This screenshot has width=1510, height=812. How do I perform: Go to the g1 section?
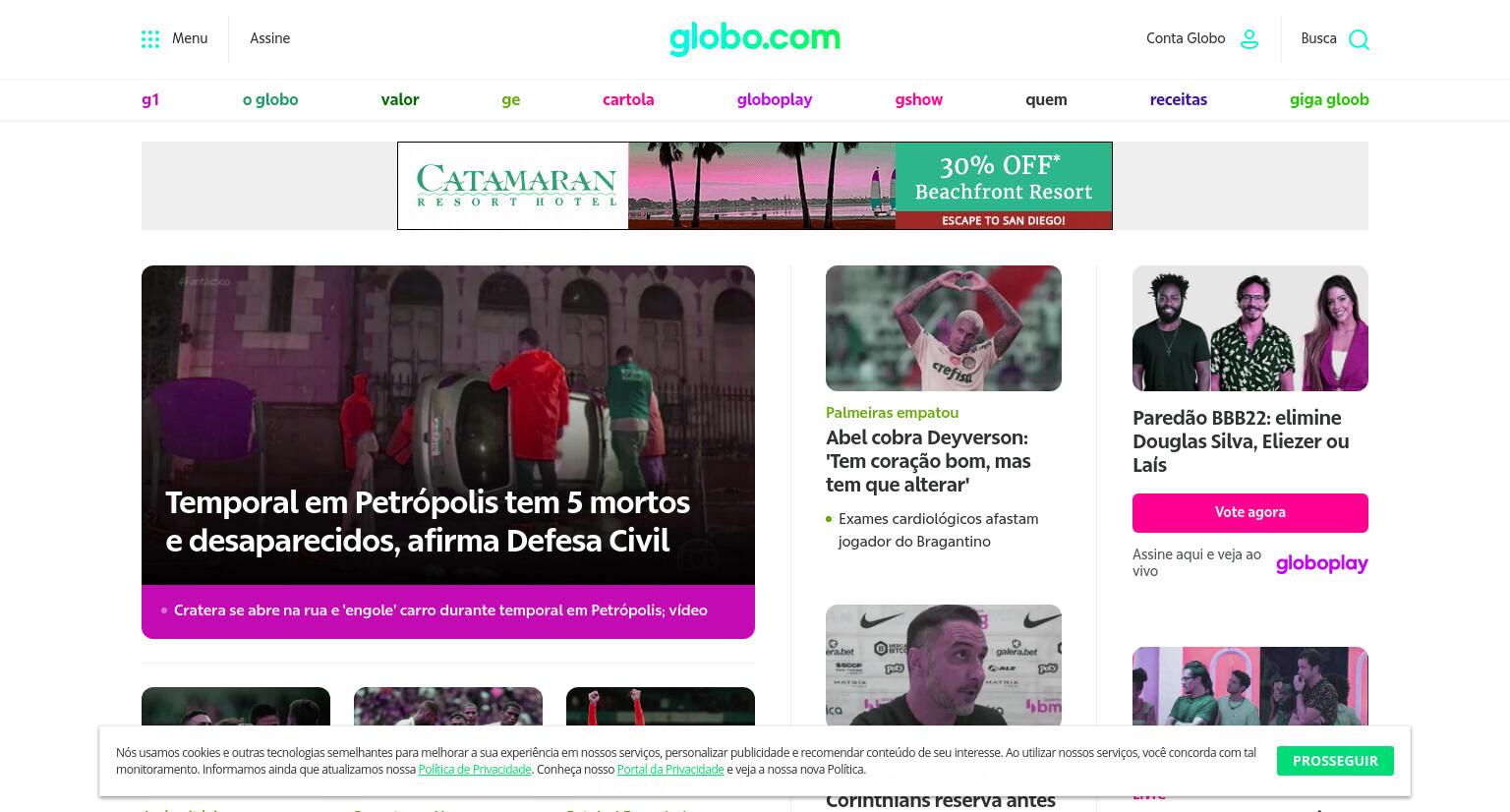tap(150, 99)
